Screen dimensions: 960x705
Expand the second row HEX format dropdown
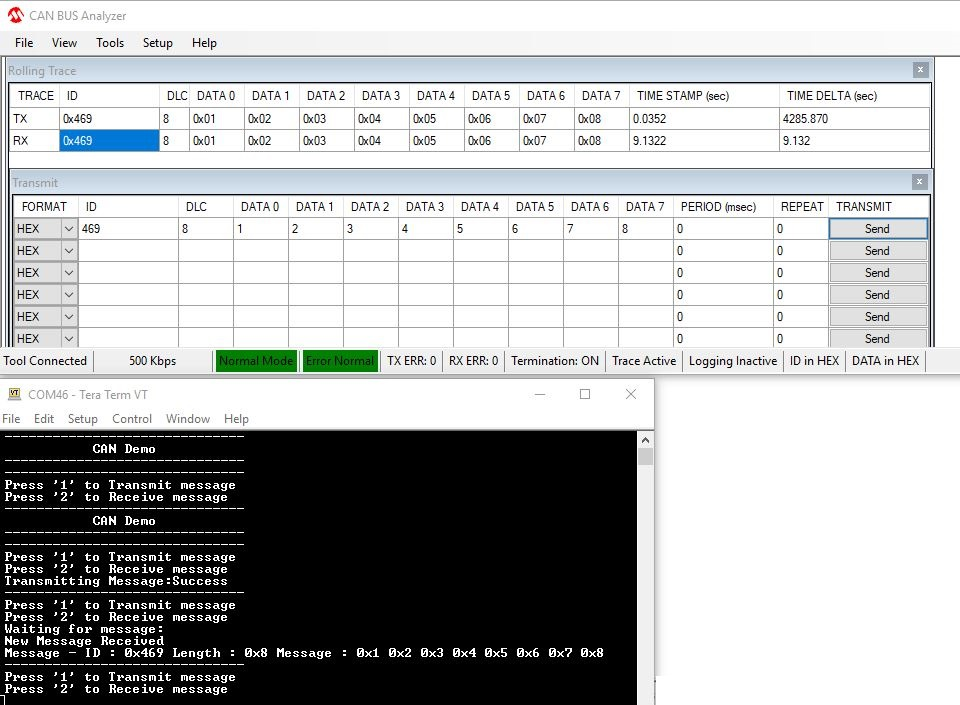tap(69, 251)
